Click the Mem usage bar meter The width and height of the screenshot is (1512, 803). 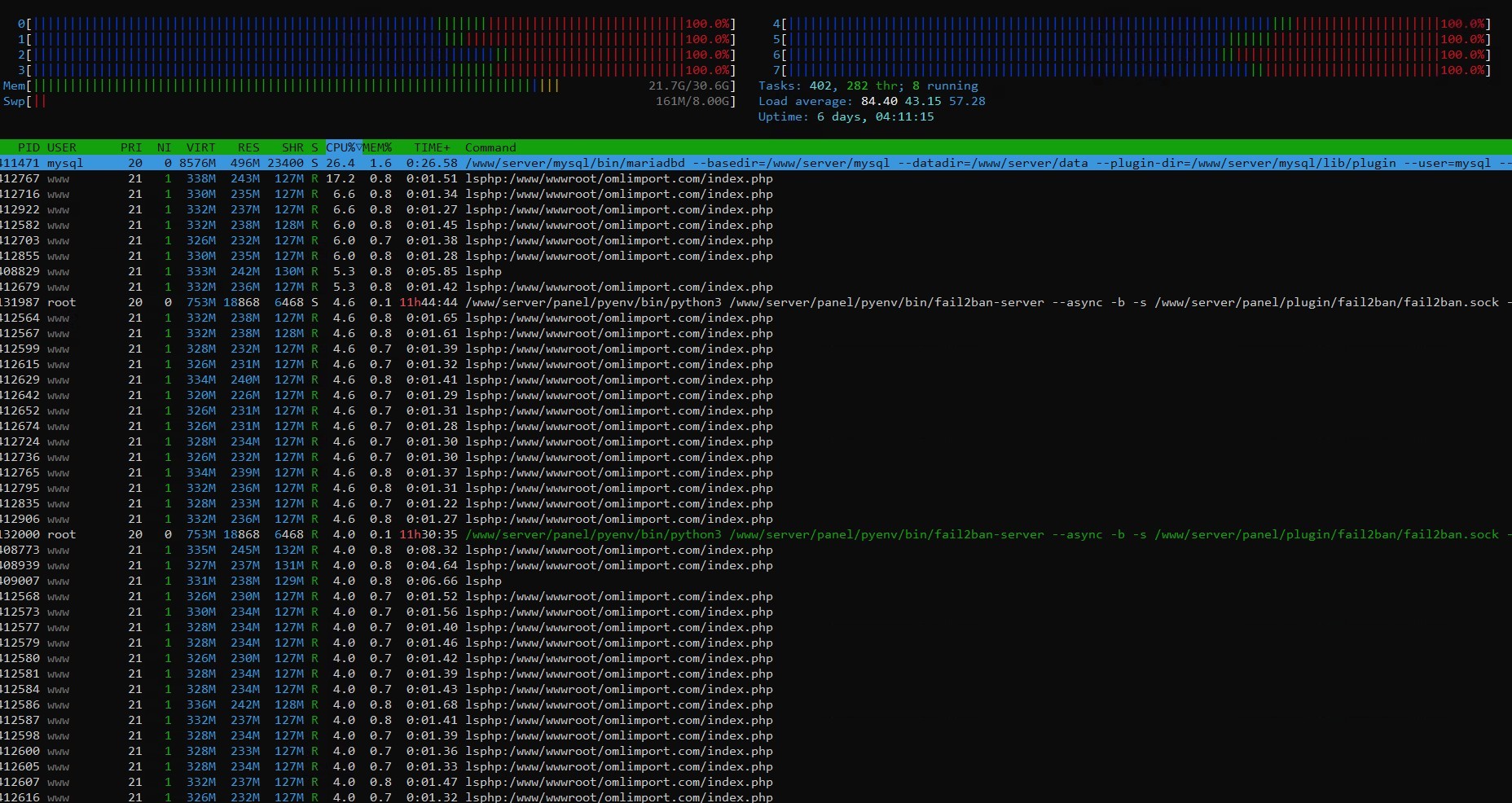pos(369,86)
